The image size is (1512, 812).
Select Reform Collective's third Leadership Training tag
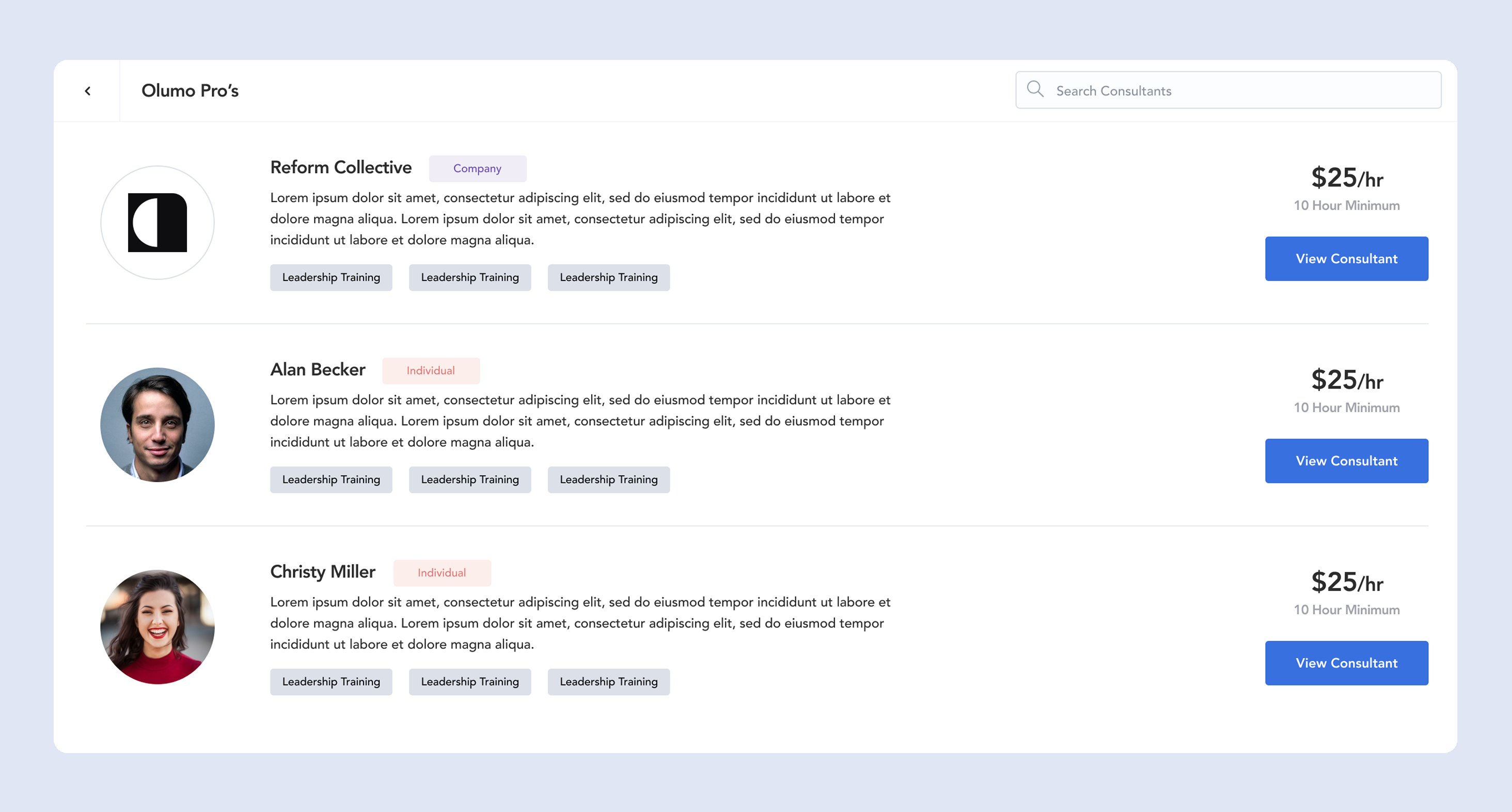pos(608,277)
